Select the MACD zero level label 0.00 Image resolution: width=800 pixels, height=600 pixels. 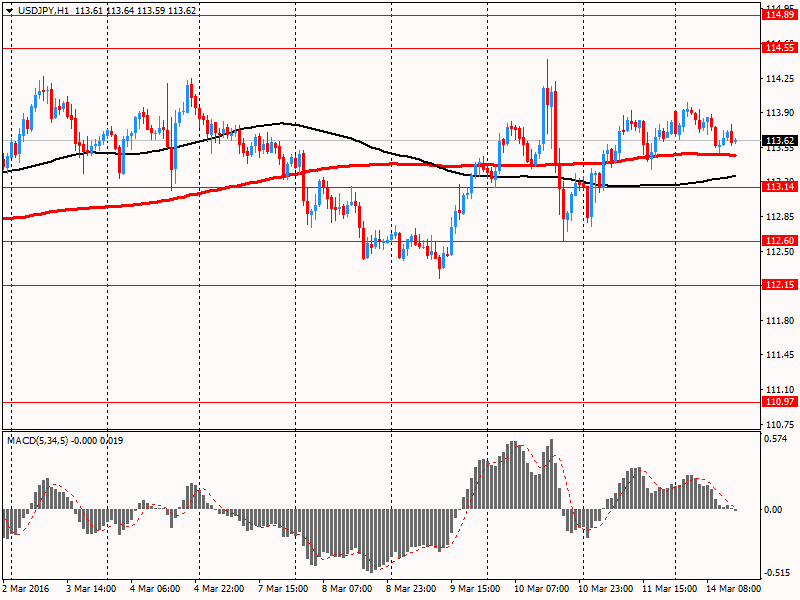click(x=774, y=510)
